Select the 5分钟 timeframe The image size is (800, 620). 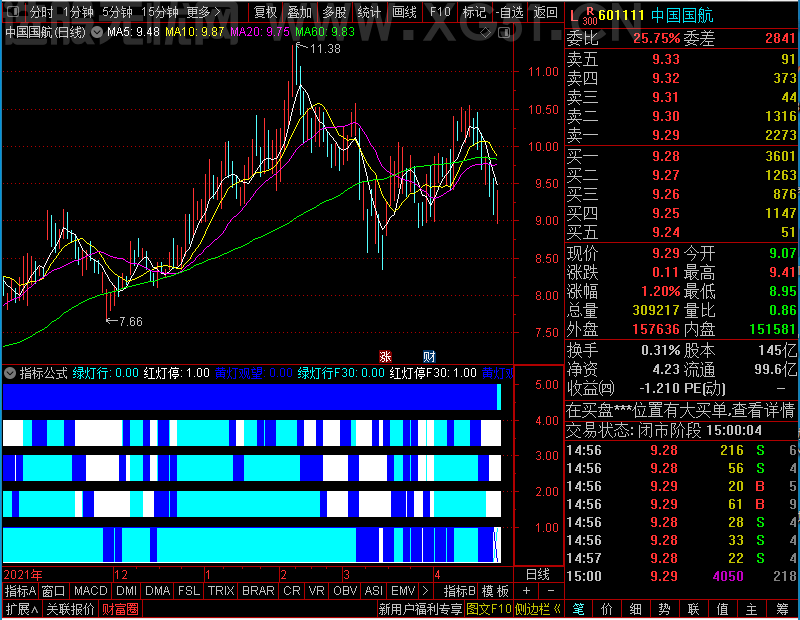click(x=117, y=12)
